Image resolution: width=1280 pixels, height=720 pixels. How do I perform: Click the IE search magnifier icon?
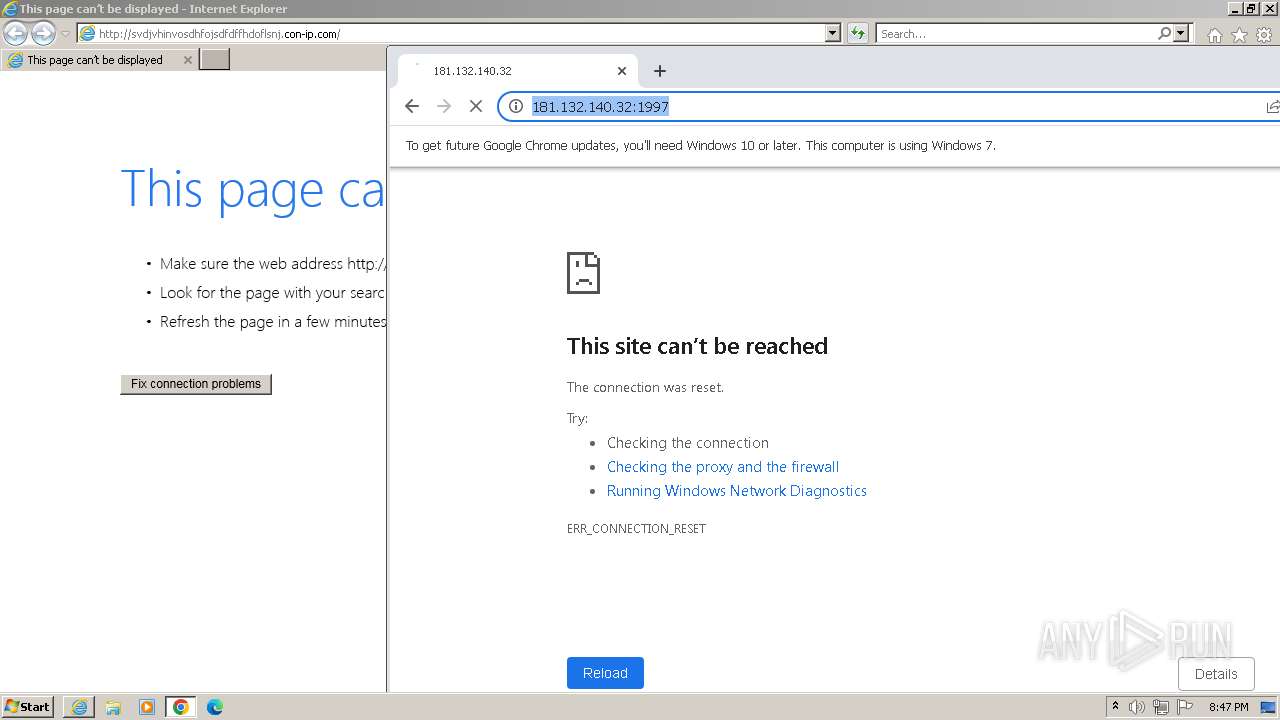(1164, 33)
